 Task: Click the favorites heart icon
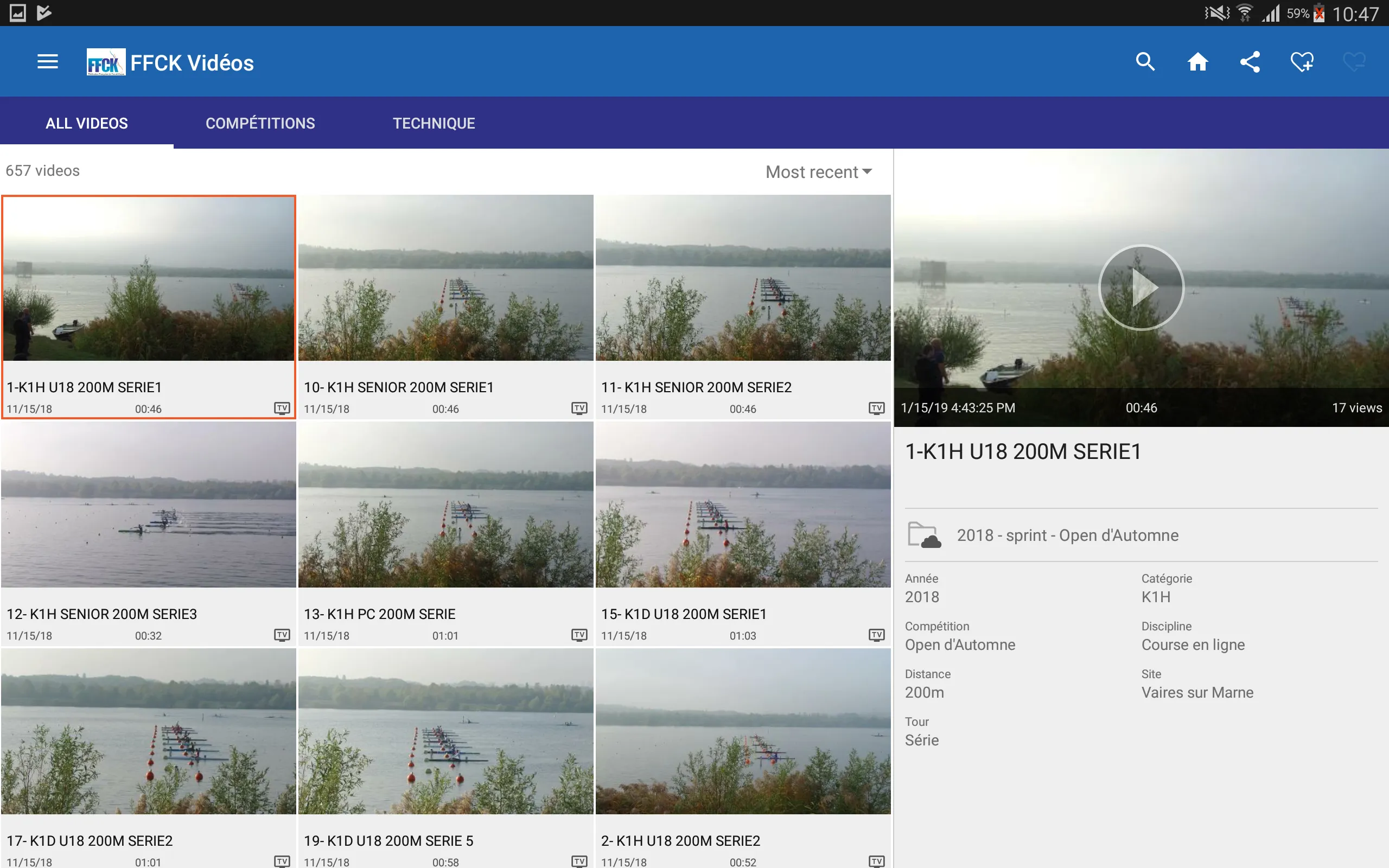click(x=1302, y=62)
